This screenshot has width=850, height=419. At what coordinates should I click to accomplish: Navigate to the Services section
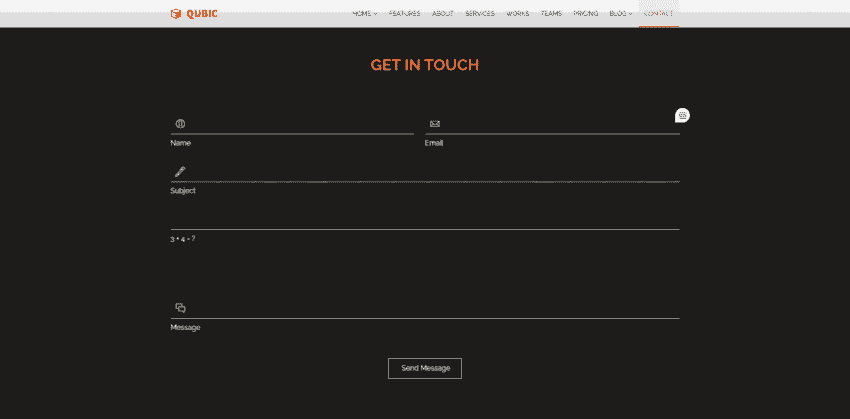(x=480, y=14)
